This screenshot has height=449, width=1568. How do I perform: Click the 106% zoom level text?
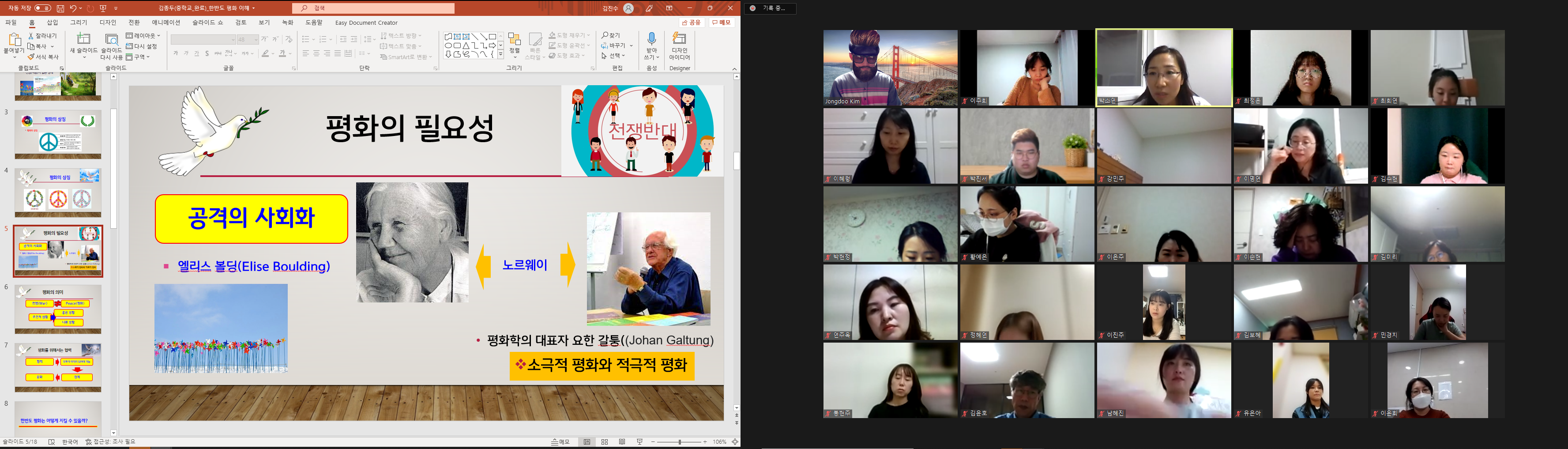pos(719,442)
